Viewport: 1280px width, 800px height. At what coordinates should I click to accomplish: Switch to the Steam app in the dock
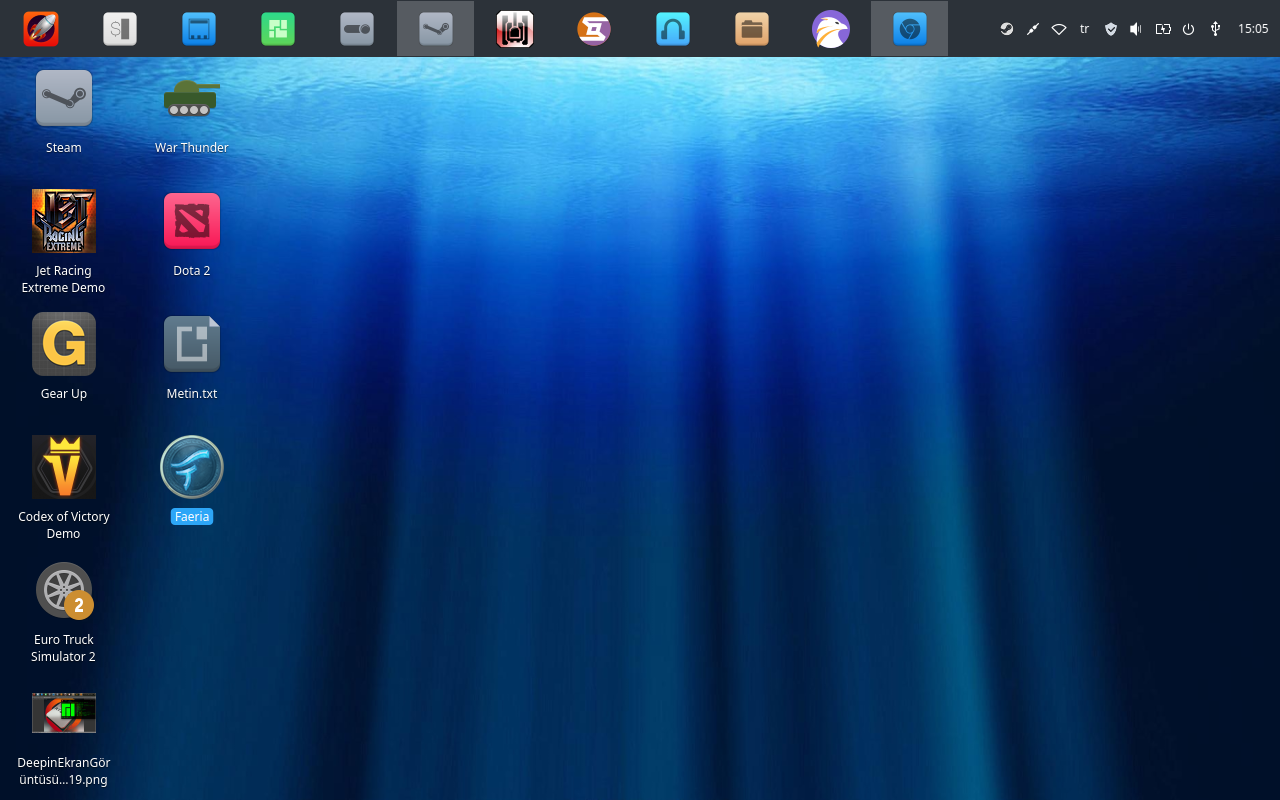click(x=436, y=29)
